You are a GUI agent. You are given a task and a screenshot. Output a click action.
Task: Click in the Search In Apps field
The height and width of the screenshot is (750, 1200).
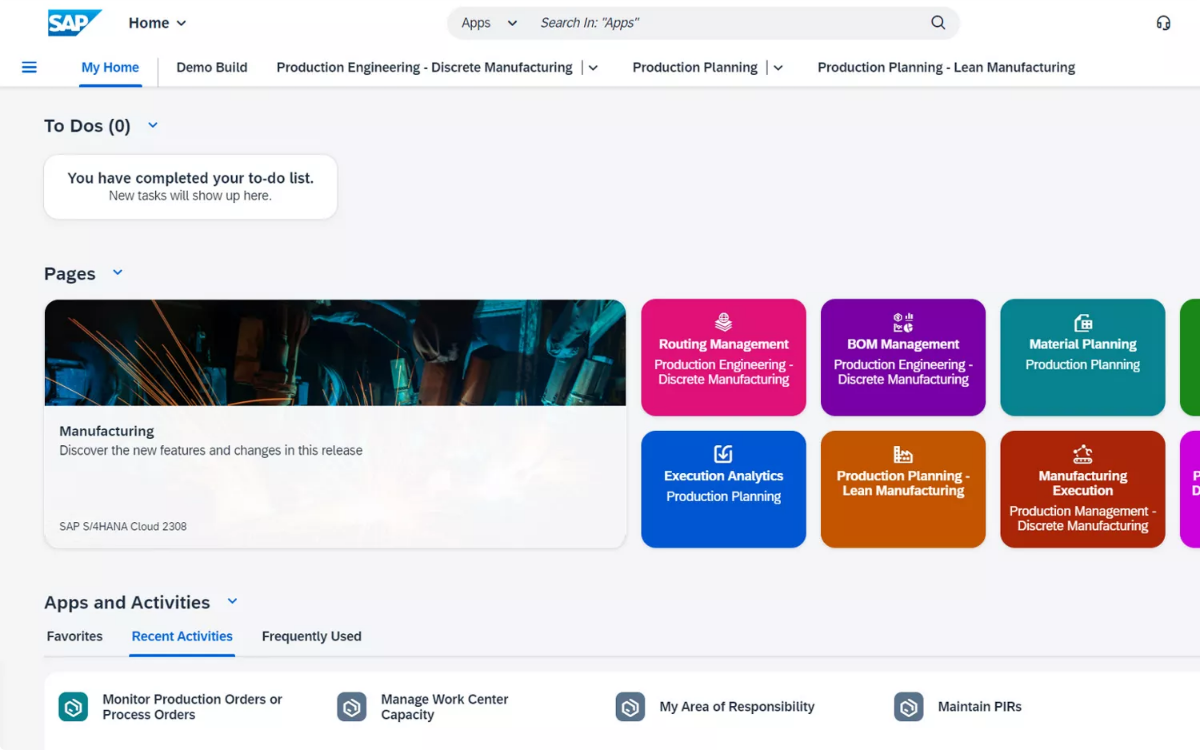click(730, 23)
